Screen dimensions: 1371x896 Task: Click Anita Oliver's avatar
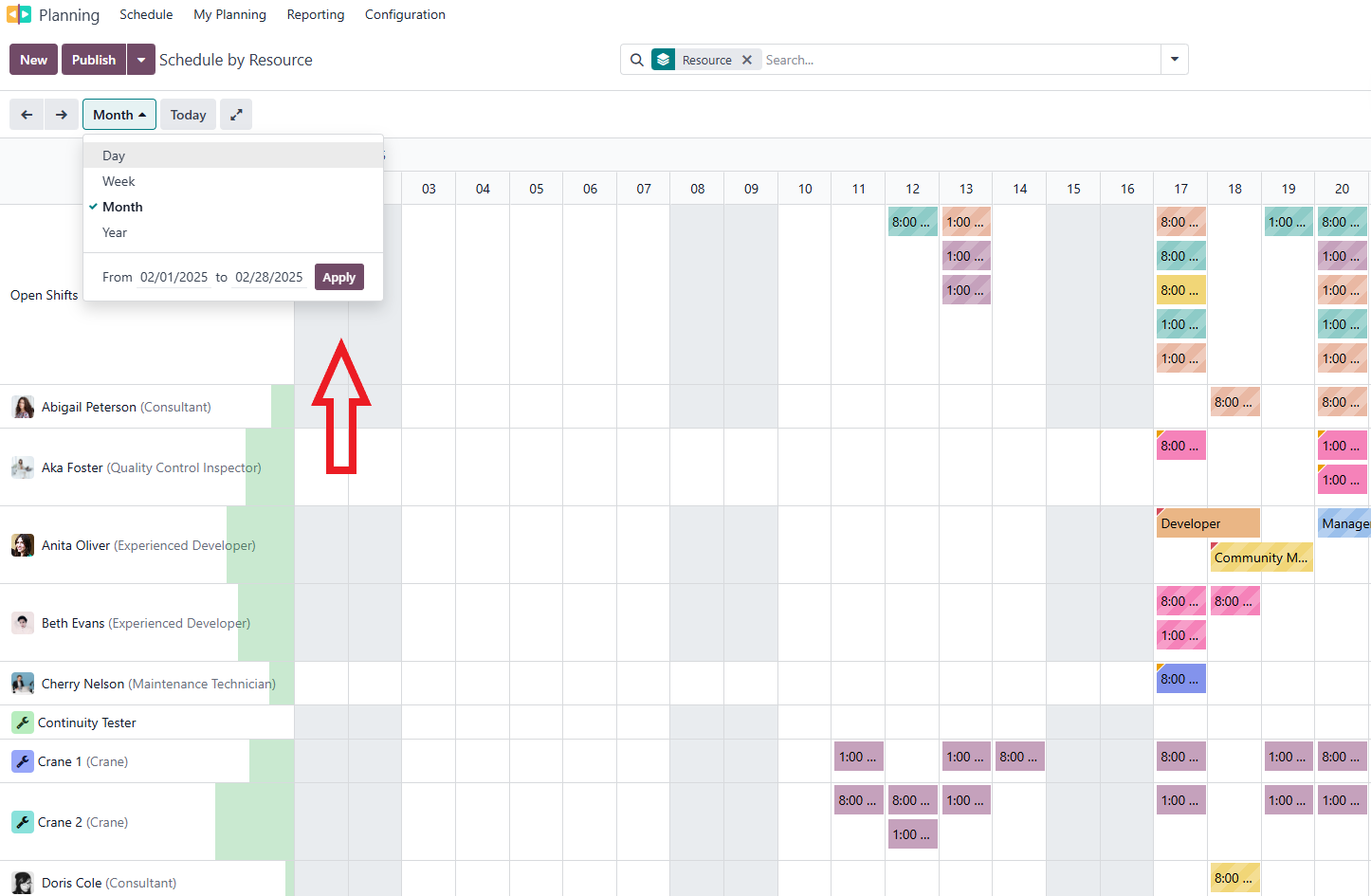23,545
